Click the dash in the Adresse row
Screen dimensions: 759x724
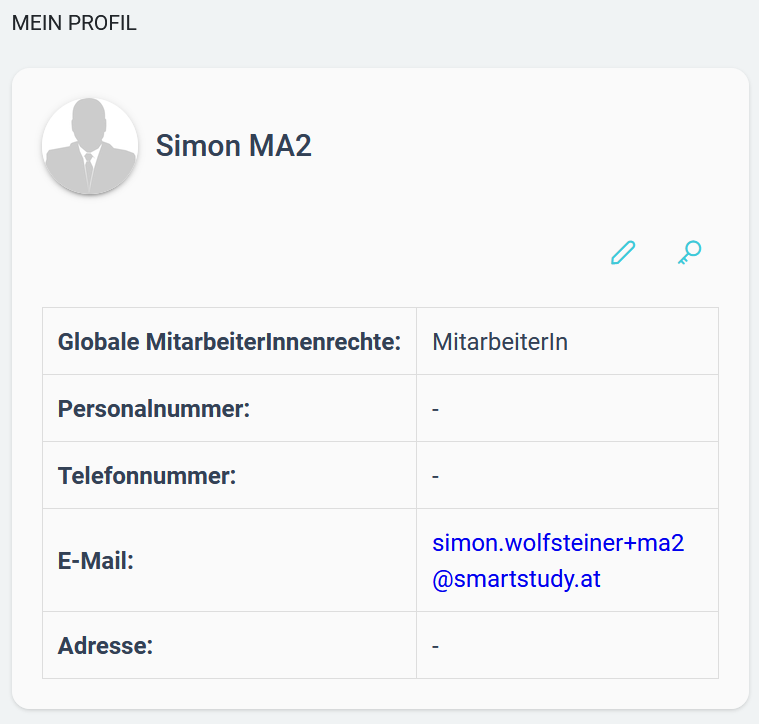435,646
